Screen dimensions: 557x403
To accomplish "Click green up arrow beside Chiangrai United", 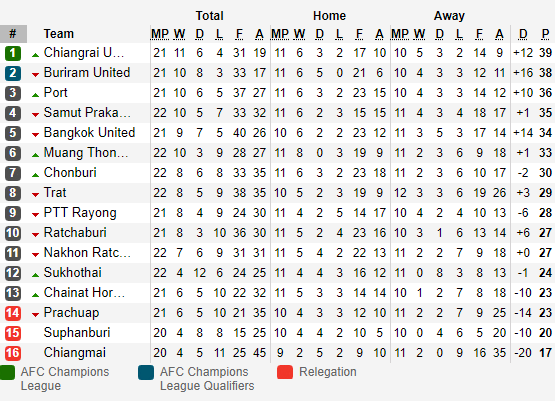I will pyautogui.click(x=35, y=55).
